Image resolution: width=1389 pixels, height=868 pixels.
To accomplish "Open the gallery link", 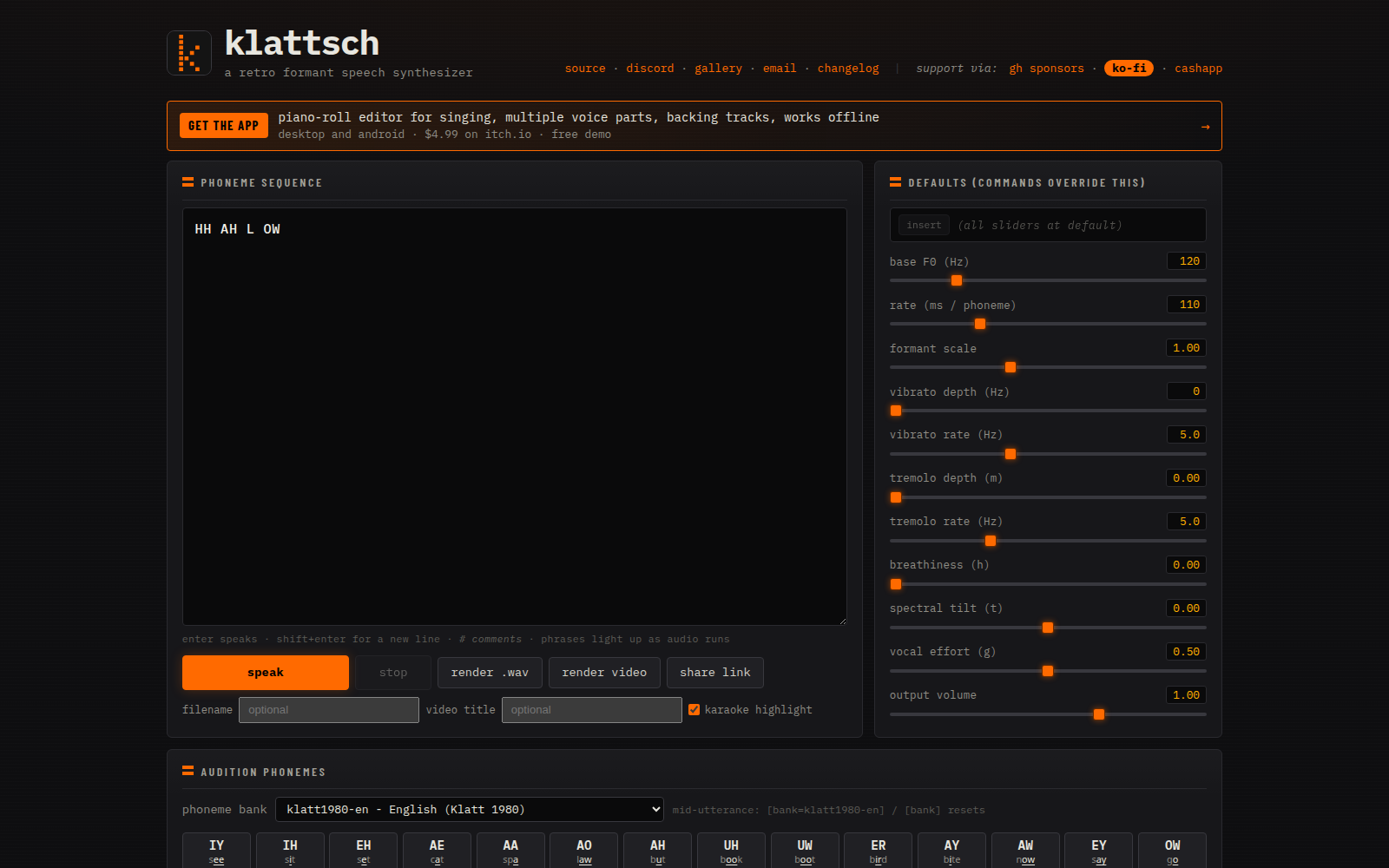I will click(x=718, y=69).
